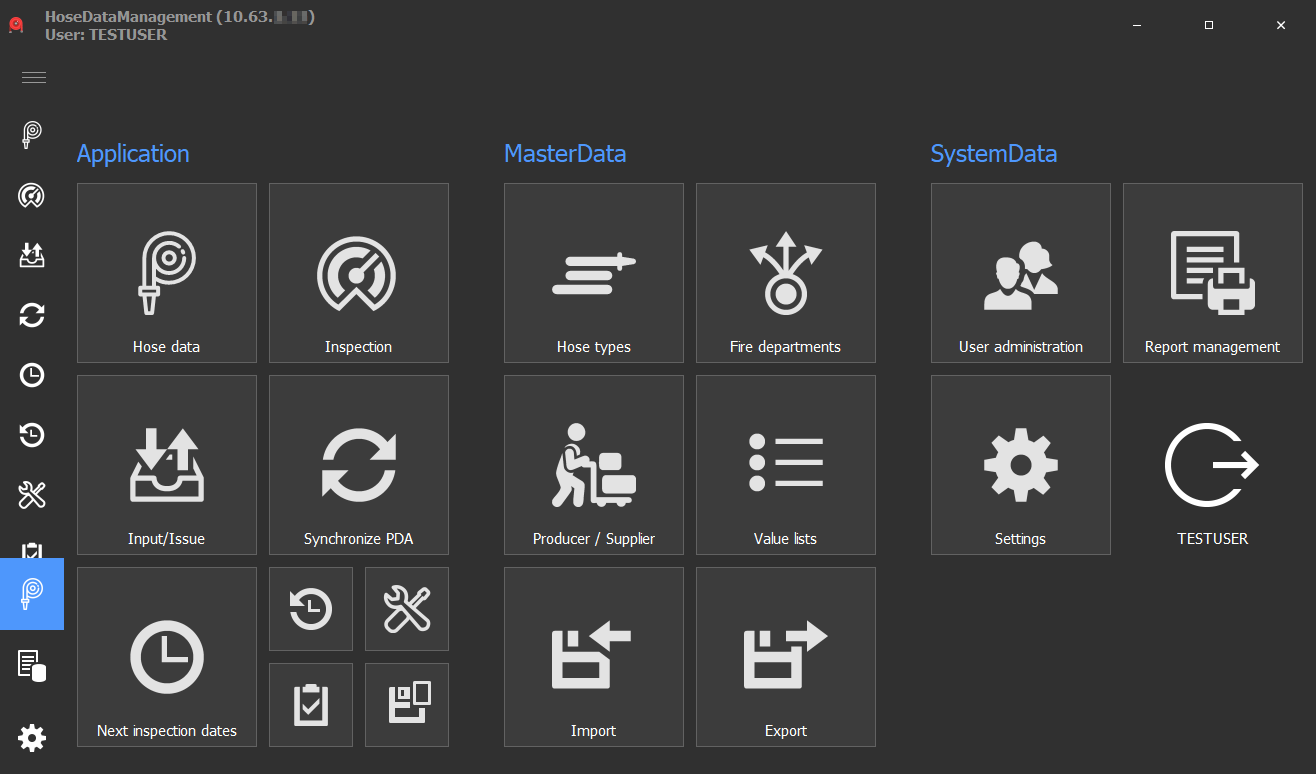The width and height of the screenshot is (1316, 774).
Task: Open the Hose data tile
Action: click(x=167, y=272)
